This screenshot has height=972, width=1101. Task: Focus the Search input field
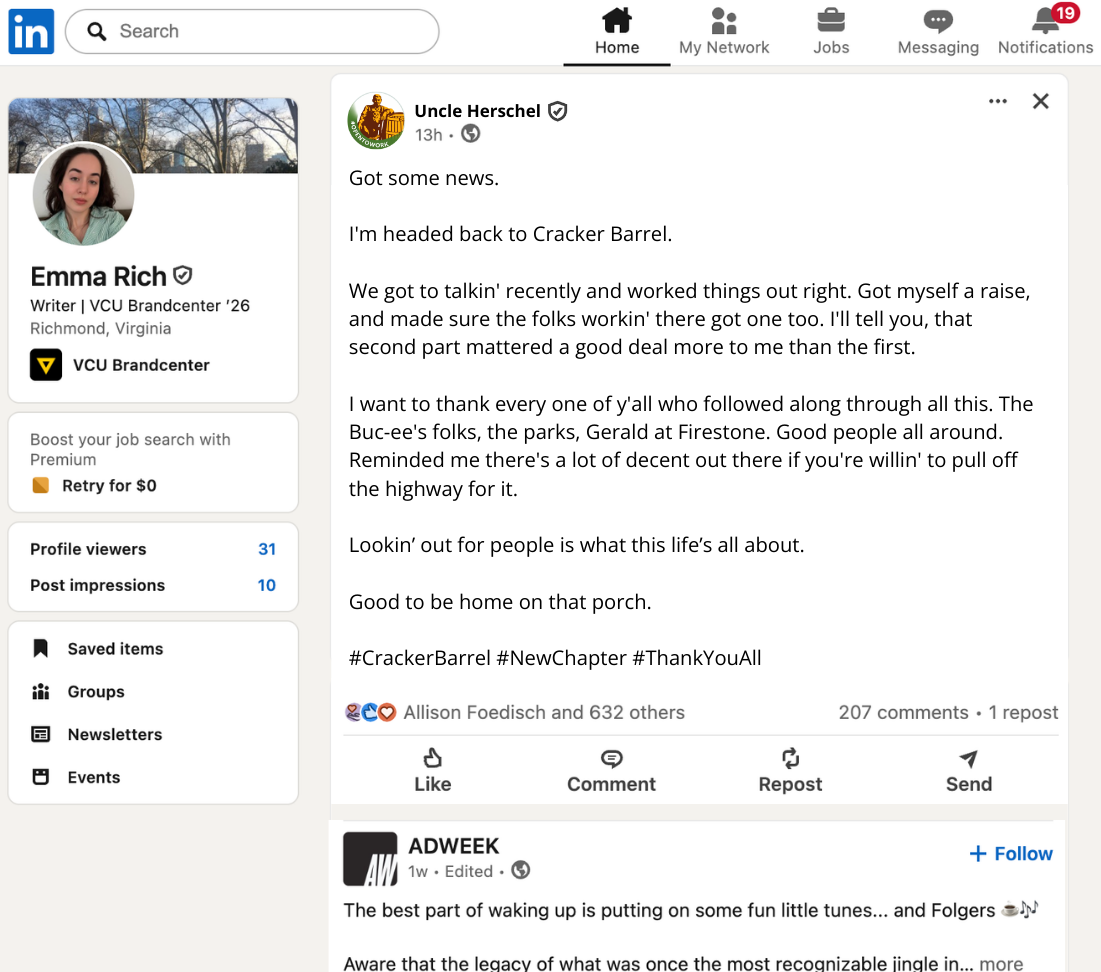click(x=252, y=32)
